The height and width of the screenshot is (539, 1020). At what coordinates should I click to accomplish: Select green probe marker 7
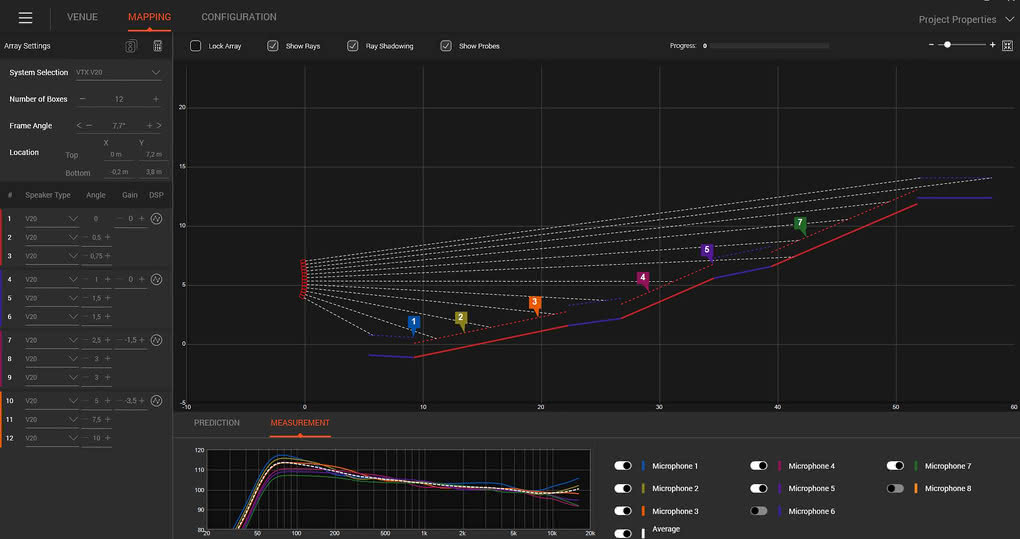(x=800, y=225)
